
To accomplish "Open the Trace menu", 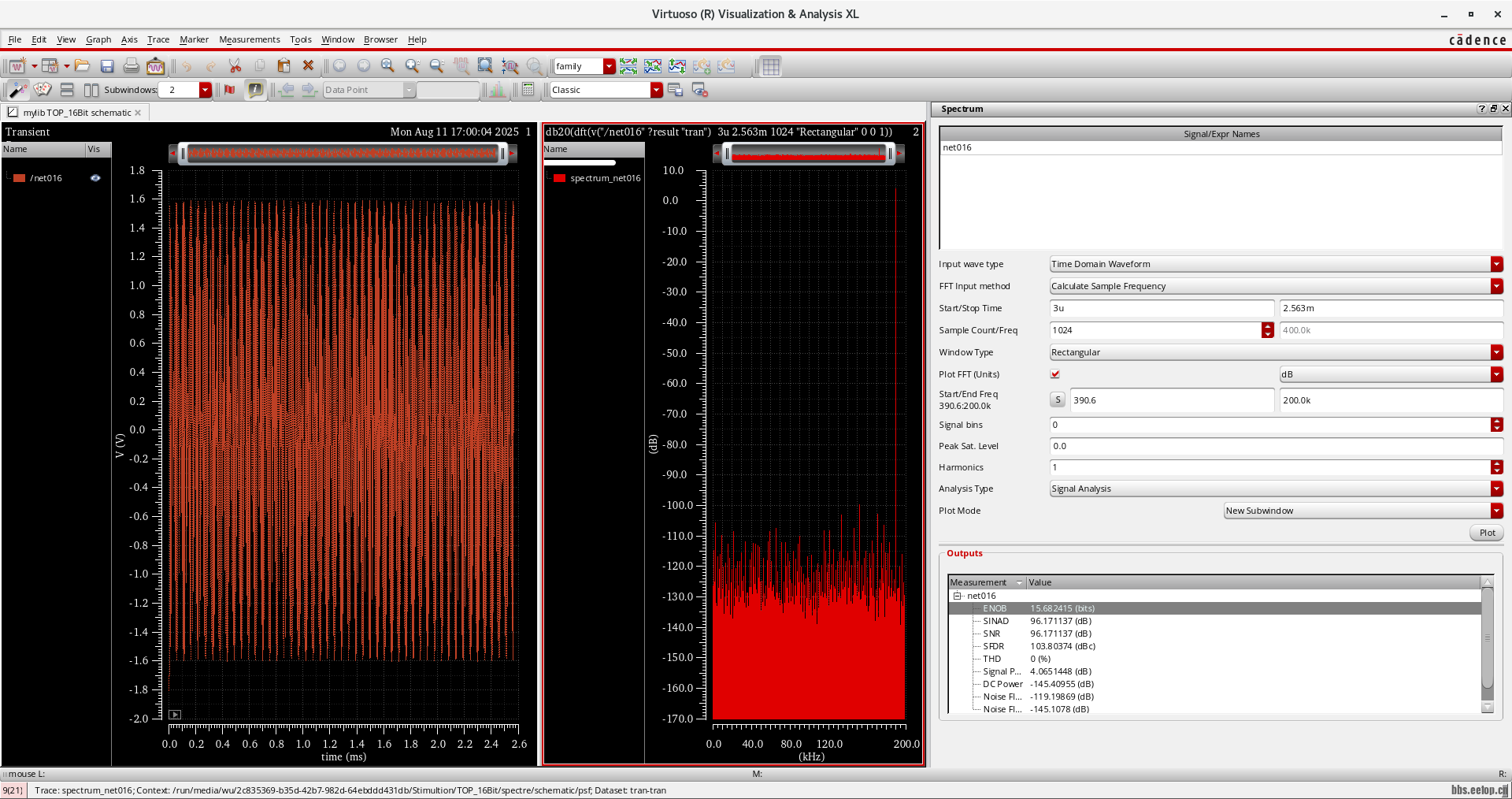I will 158,39.
